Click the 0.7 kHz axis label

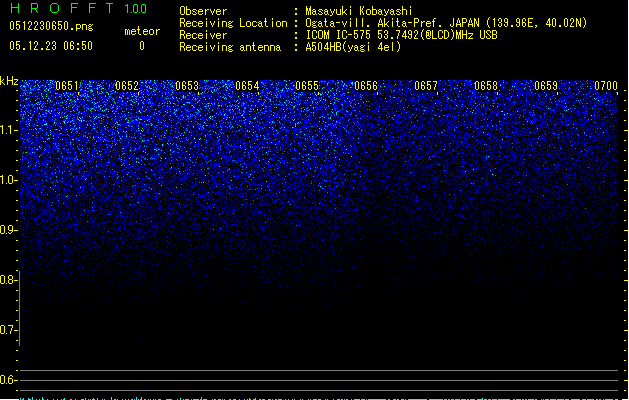(8, 330)
